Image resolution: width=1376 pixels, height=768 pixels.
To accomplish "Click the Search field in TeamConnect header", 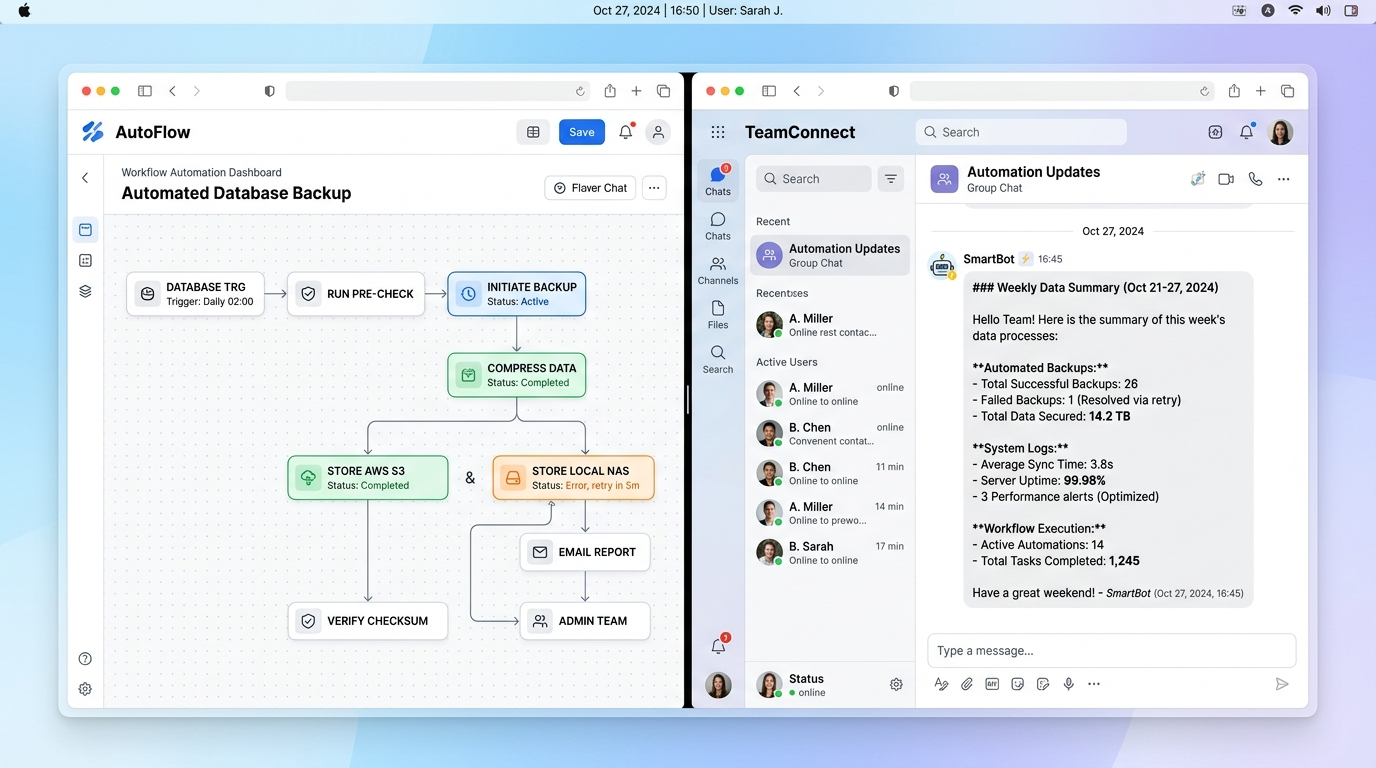I will tap(1021, 132).
